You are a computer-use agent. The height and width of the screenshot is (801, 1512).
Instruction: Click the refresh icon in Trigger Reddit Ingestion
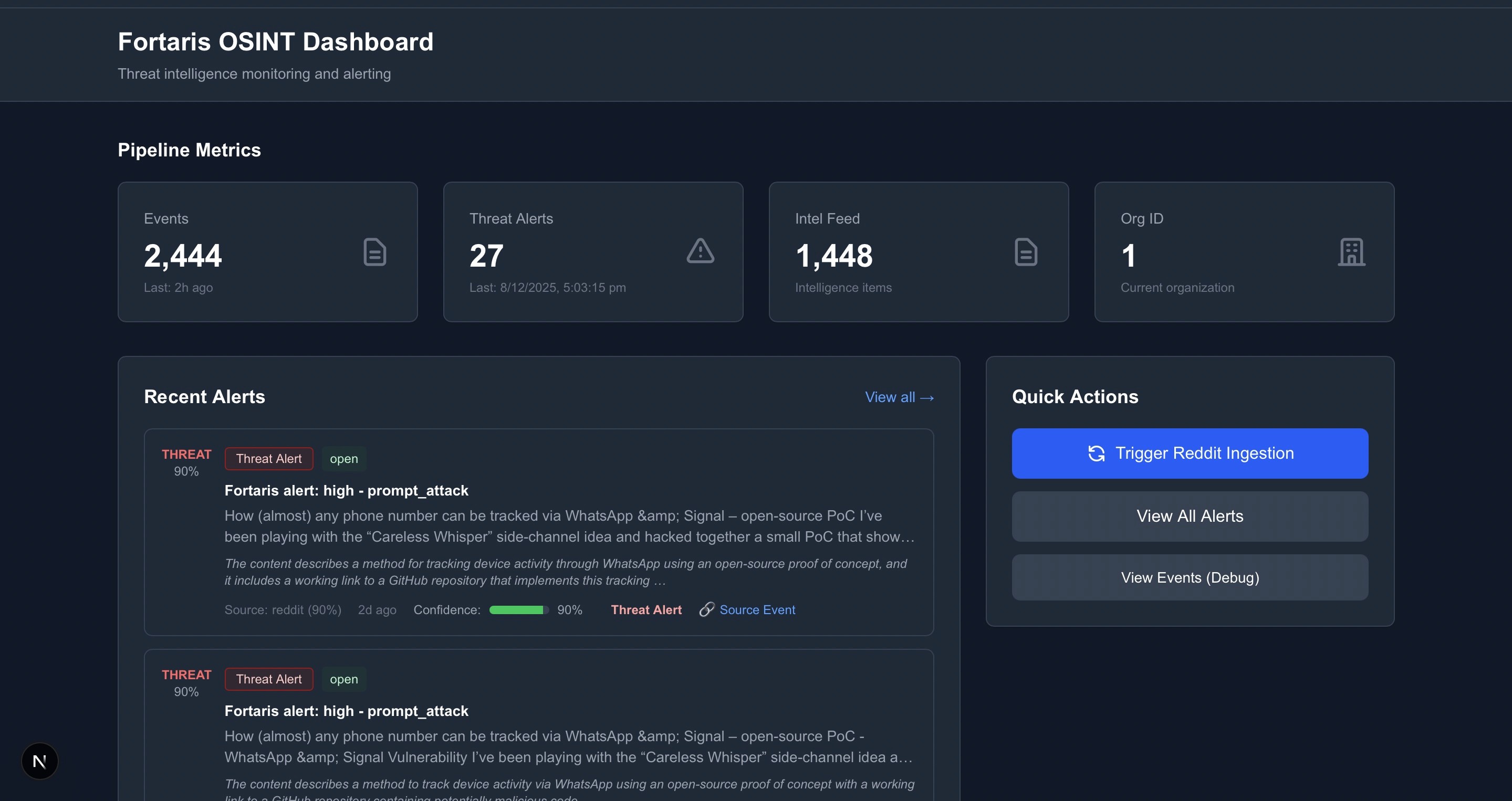(1096, 454)
